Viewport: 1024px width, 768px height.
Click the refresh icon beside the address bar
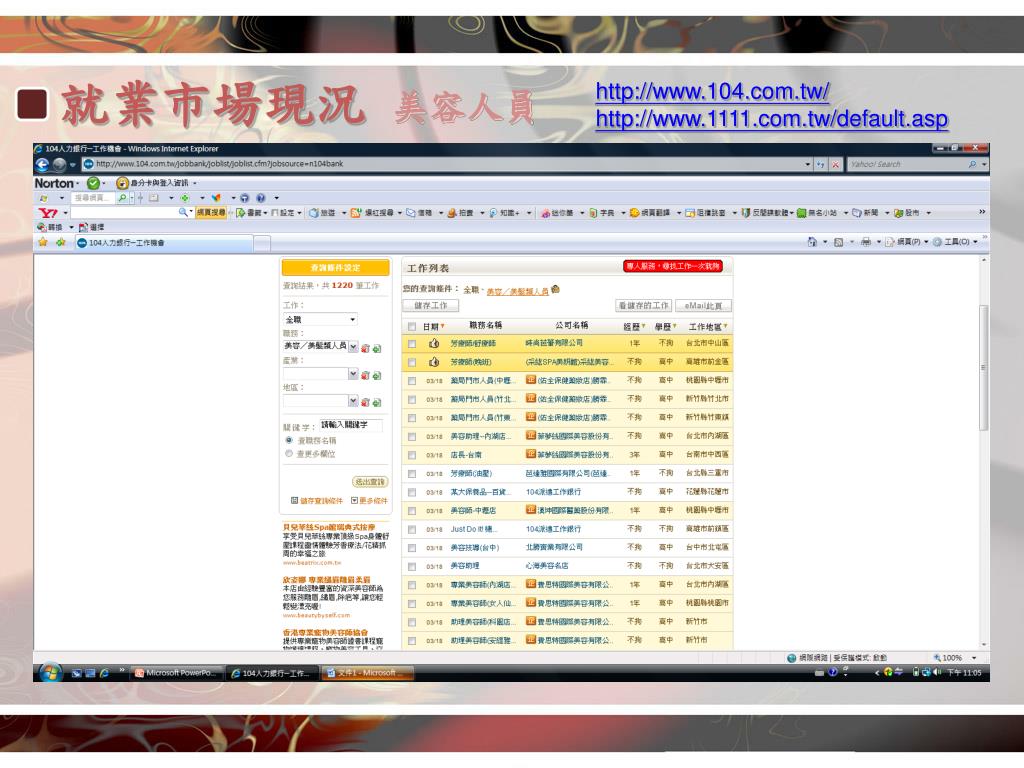[821, 164]
